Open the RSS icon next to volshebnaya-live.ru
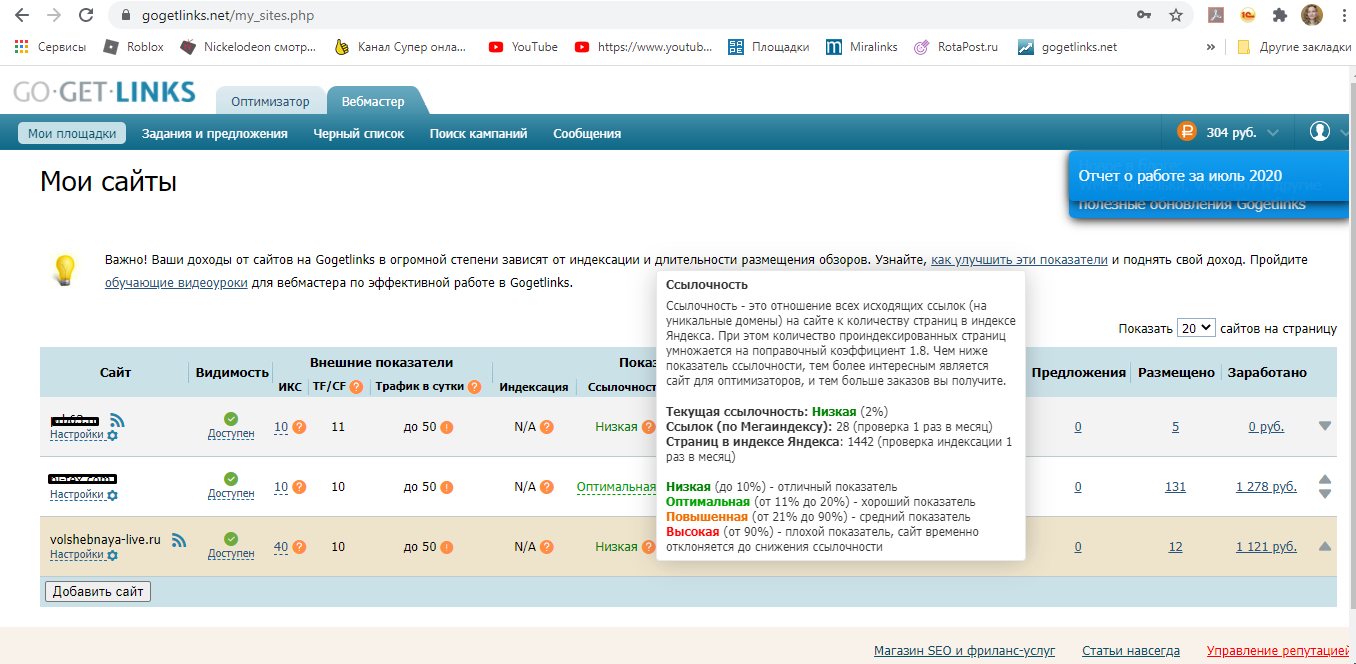1356x664 pixels. [x=179, y=540]
